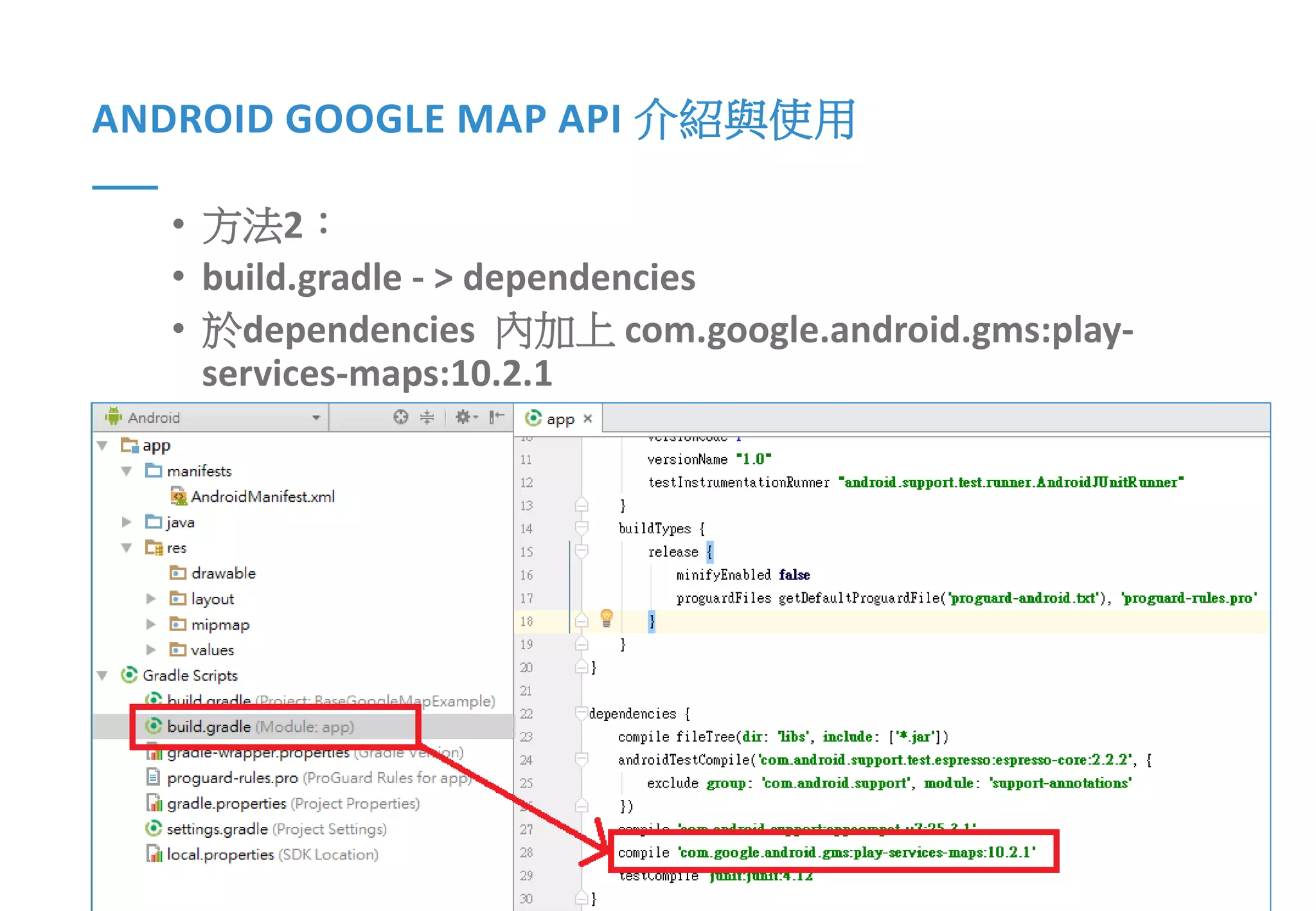This screenshot has width=1316, height=911.
Task: Click the lightbulb quick-fix icon on line 18
Action: point(606,618)
